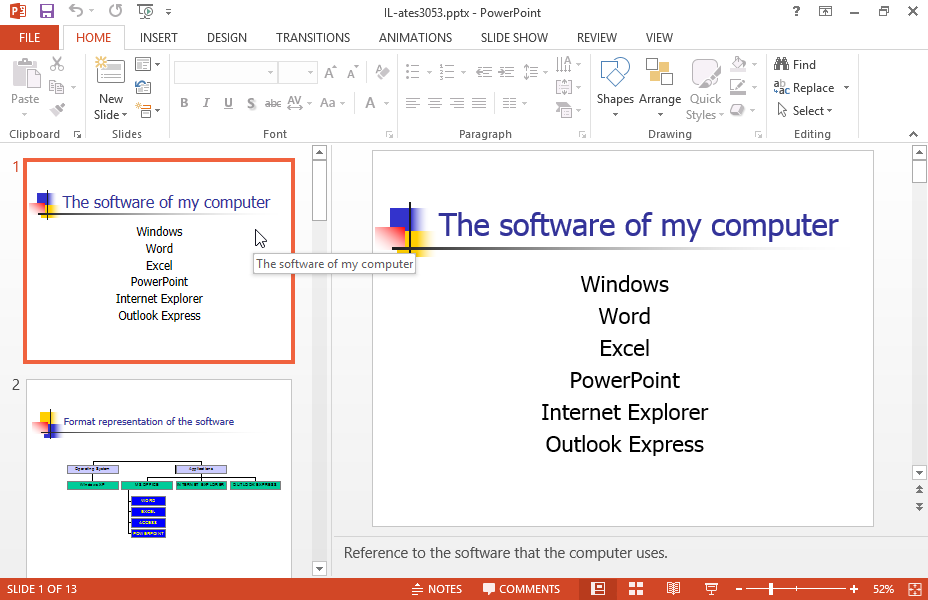Toggle Justify alignment button
Screen dimensions: 928x600
pos(479,103)
